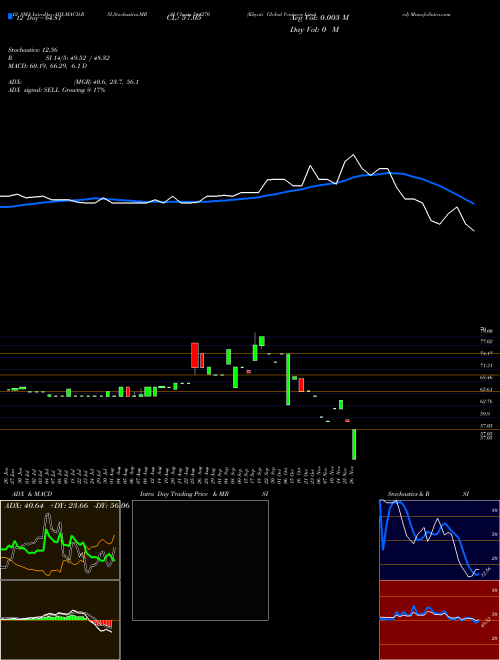This screenshot has height=660, width=500.
Task: Click the 'ADX signal: SELL Growing @ 17%' text
Action: tap(56, 90)
